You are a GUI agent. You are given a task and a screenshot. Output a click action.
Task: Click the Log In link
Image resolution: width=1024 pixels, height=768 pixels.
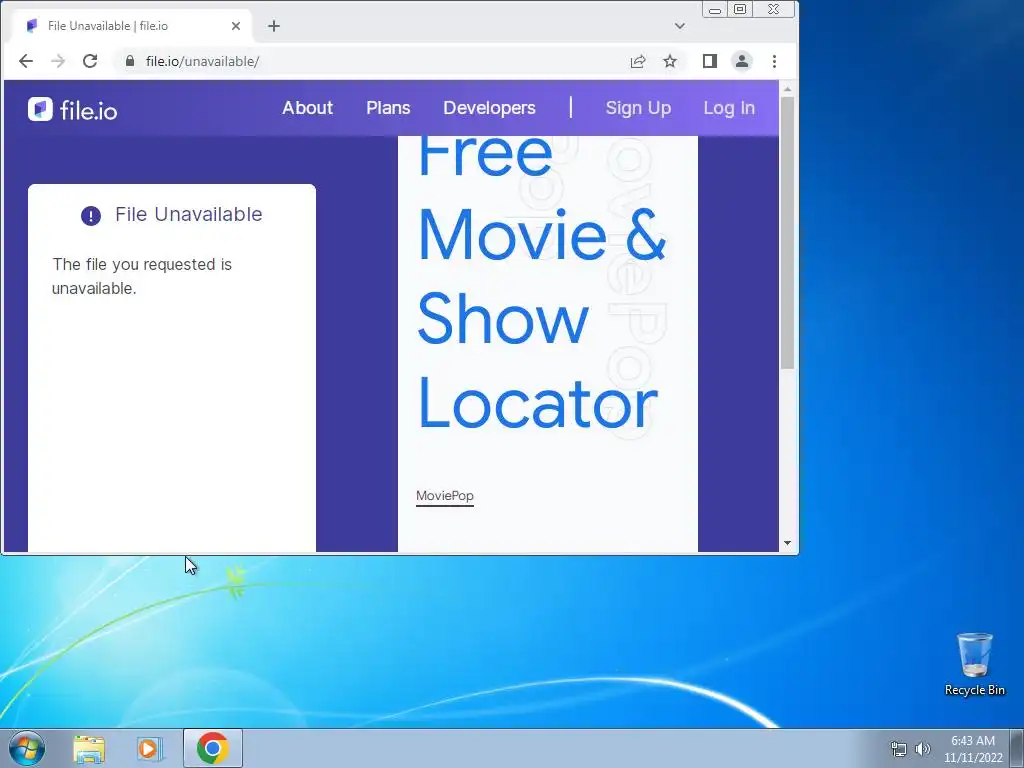click(x=729, y=108)
